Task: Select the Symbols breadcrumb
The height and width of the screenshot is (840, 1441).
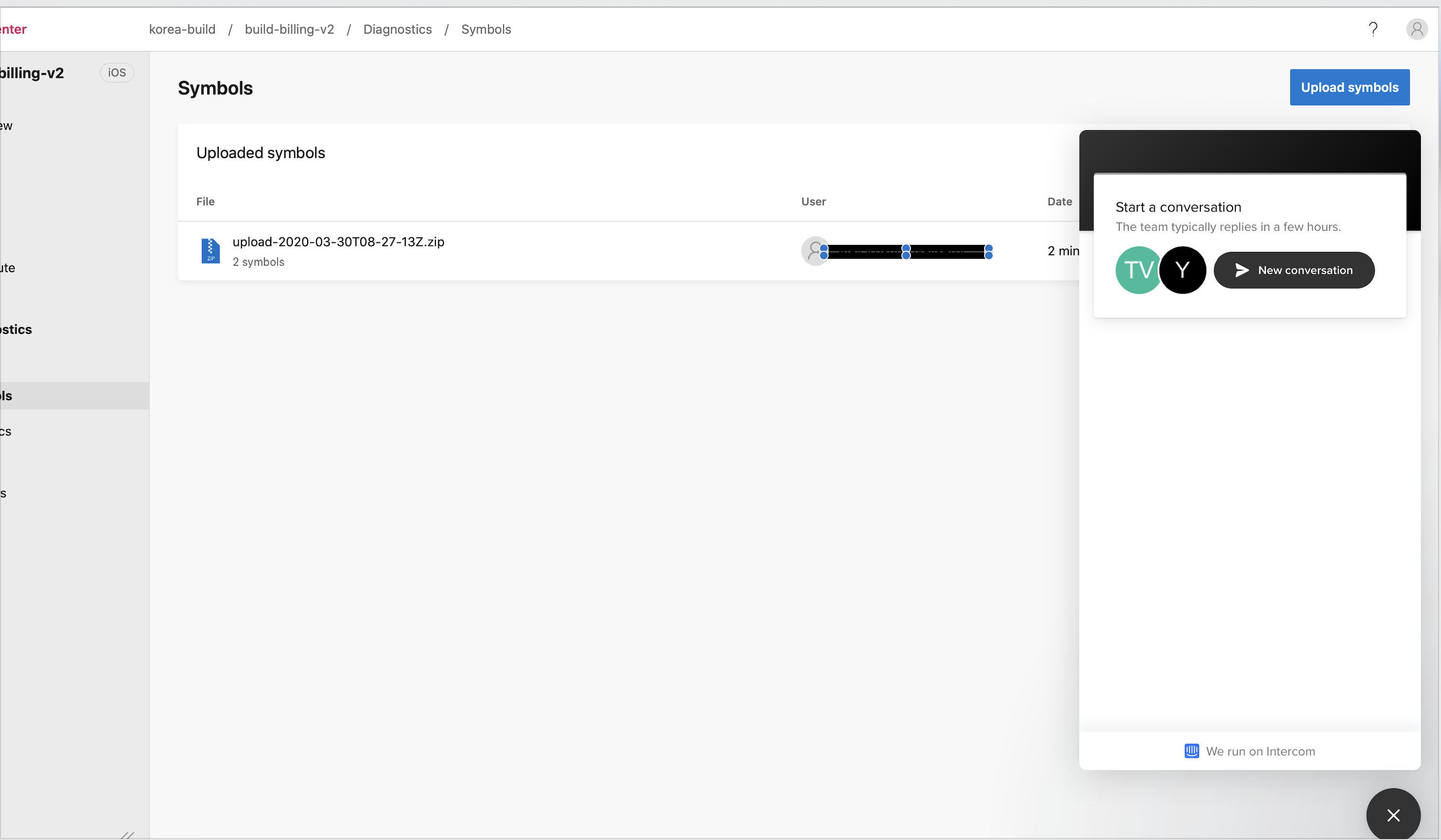Action: [486, 29]
